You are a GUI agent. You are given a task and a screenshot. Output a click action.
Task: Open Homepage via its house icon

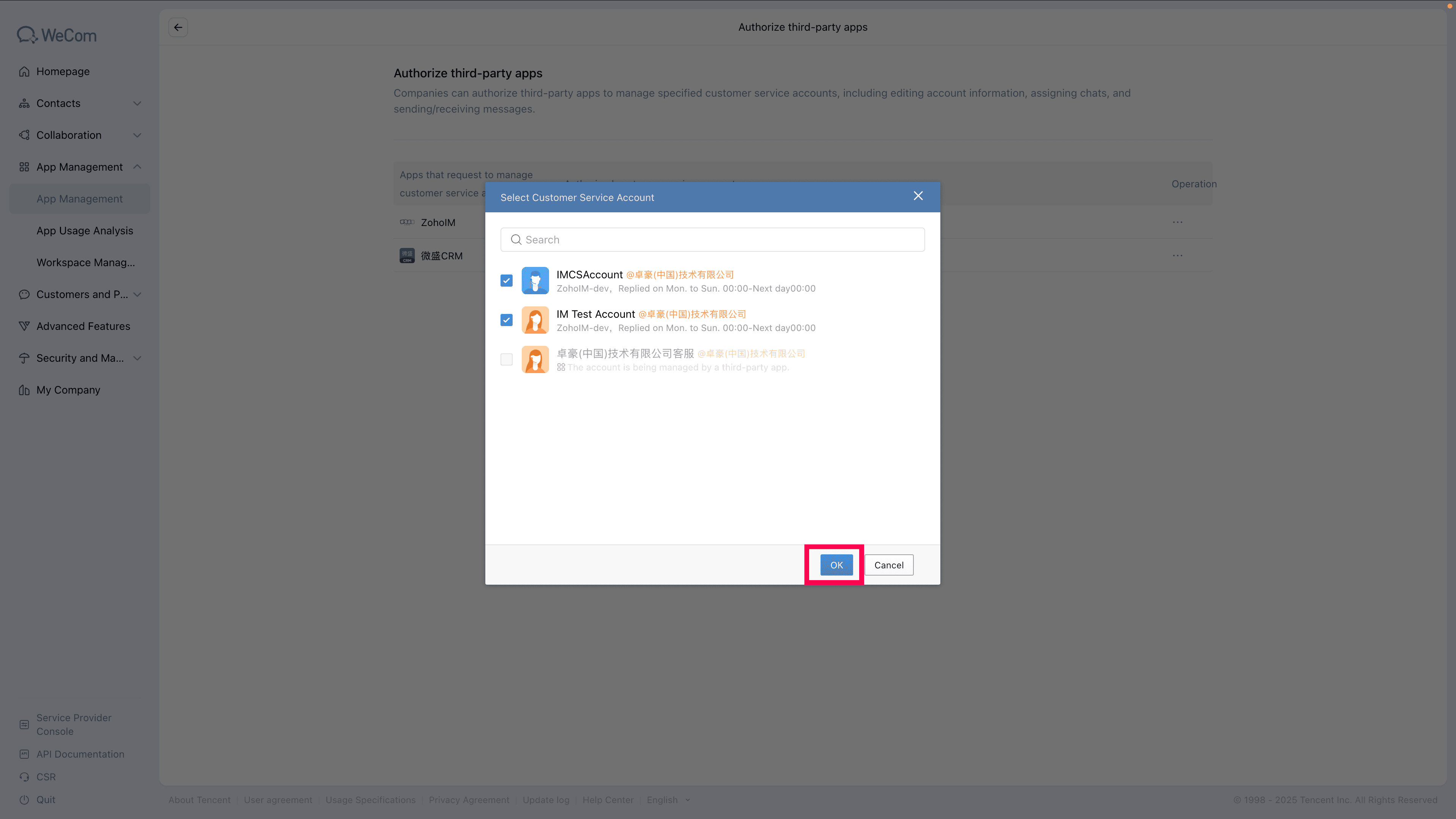(x=24, y=72)
